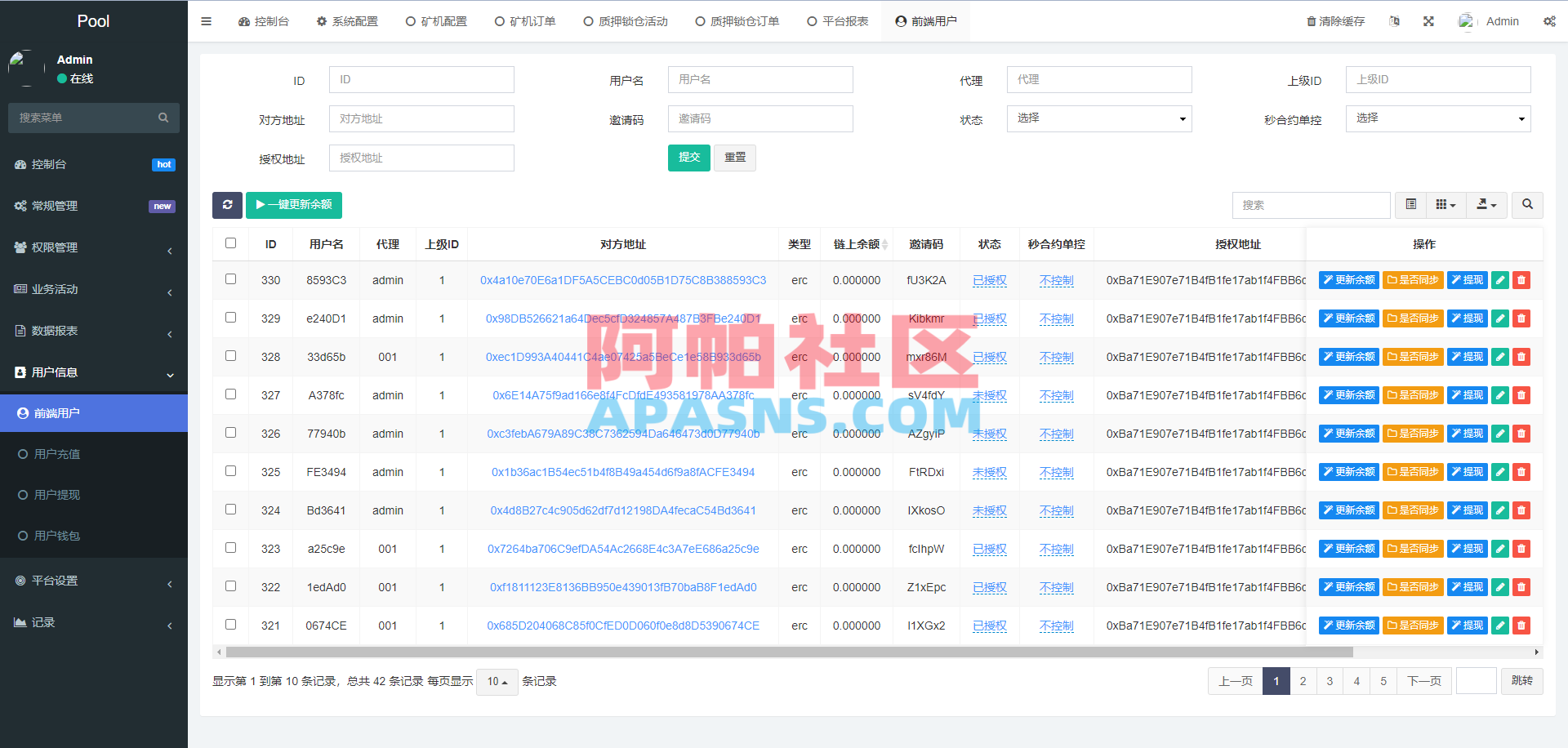Click the 一键更新余额 button
The height and width of the screenshot is (748, 1568).
294,205
